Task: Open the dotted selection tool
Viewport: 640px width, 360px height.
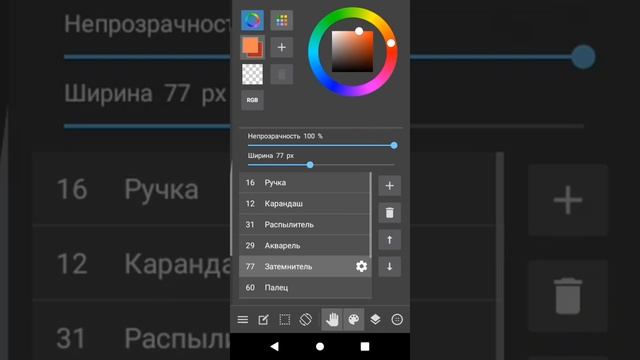Action: 284,320
